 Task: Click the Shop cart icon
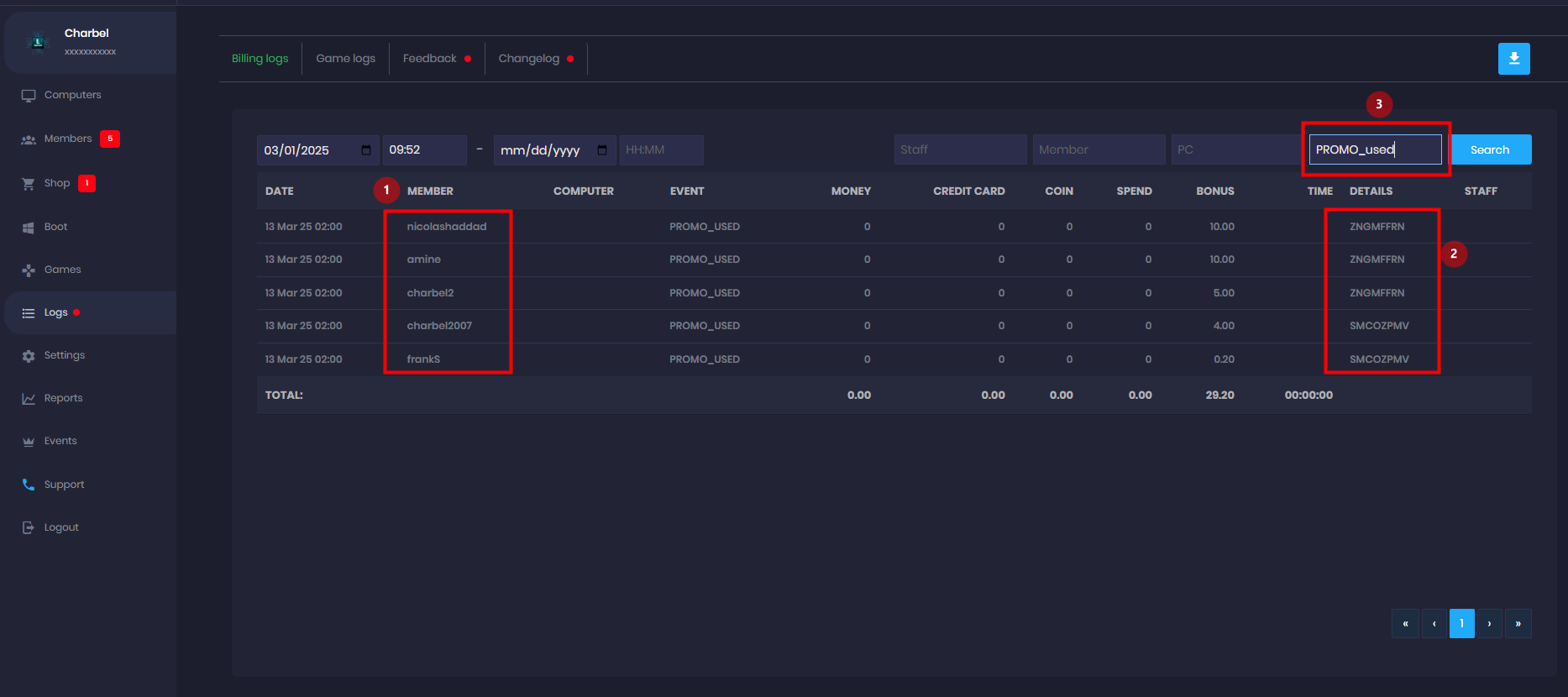coord(29,184)
